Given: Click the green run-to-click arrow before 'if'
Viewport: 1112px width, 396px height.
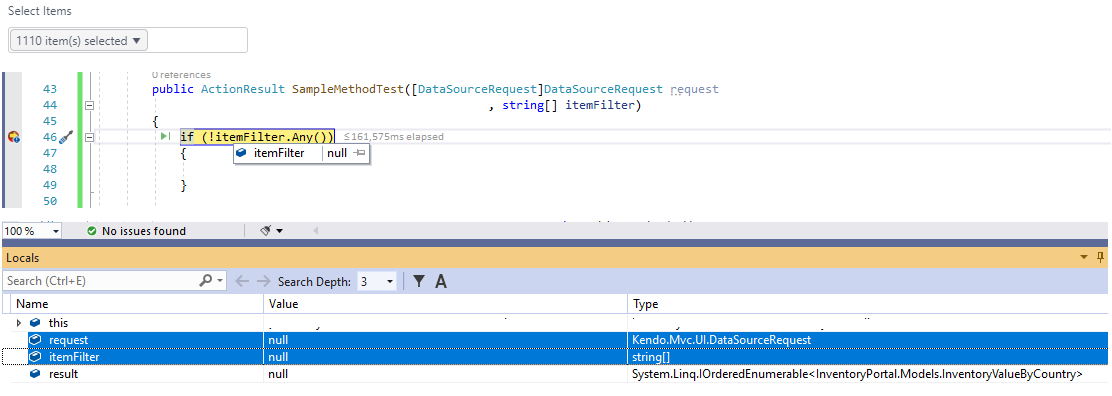Looking at the screenshot, I should (165, 136).
